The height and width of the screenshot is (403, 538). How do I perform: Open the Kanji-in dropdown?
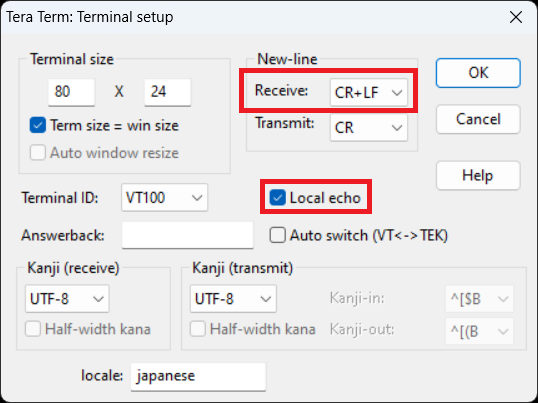click(x=479, y=299)
